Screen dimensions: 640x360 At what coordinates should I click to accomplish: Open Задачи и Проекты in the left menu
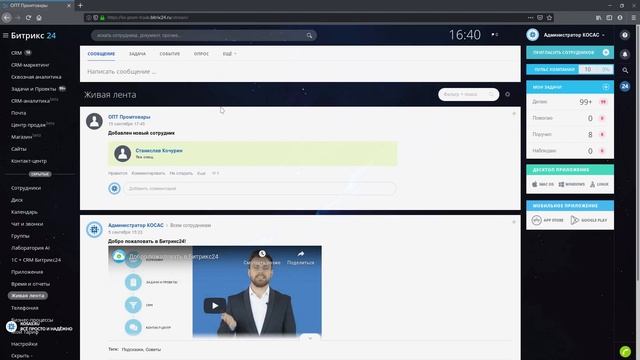[x=33, y=89]
